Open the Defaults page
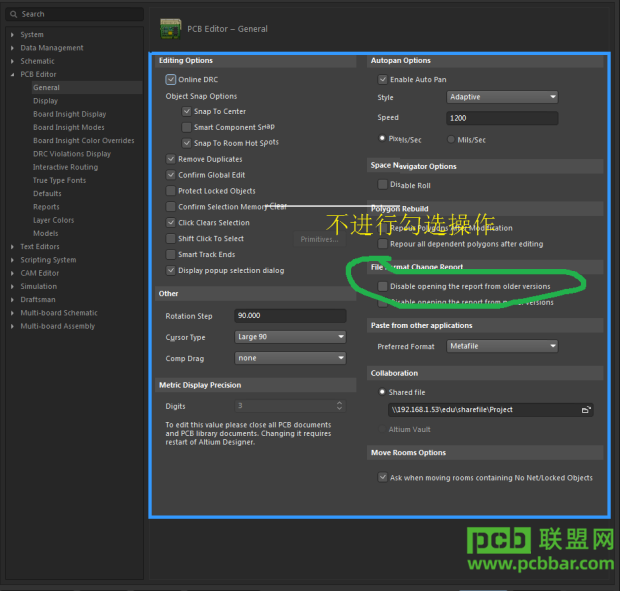This screenshot has width=620, height=591. pos(47,194)
